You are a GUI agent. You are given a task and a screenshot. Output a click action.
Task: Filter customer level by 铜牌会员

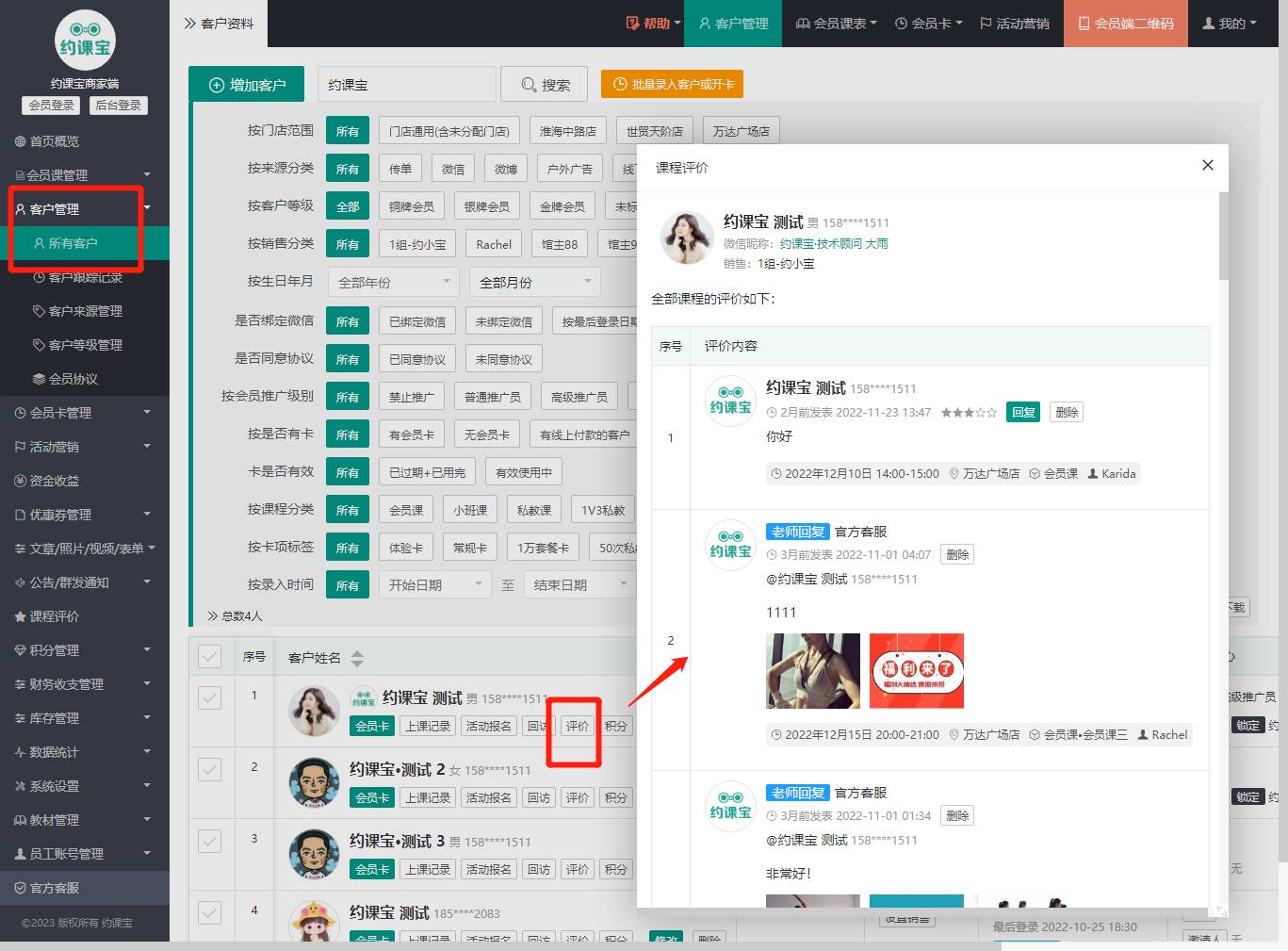click(412, 206)
